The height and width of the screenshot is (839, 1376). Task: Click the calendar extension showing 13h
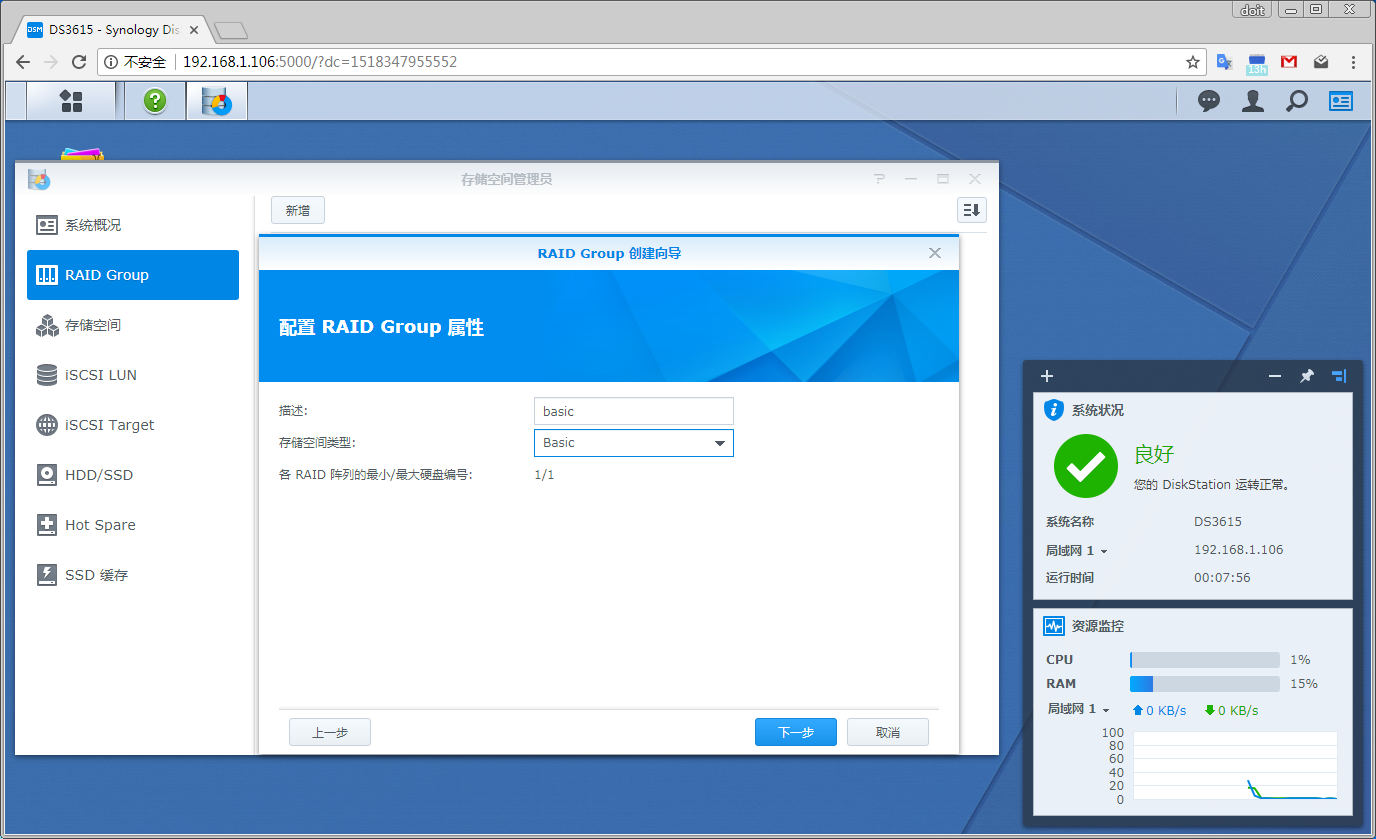point(1257,64)
